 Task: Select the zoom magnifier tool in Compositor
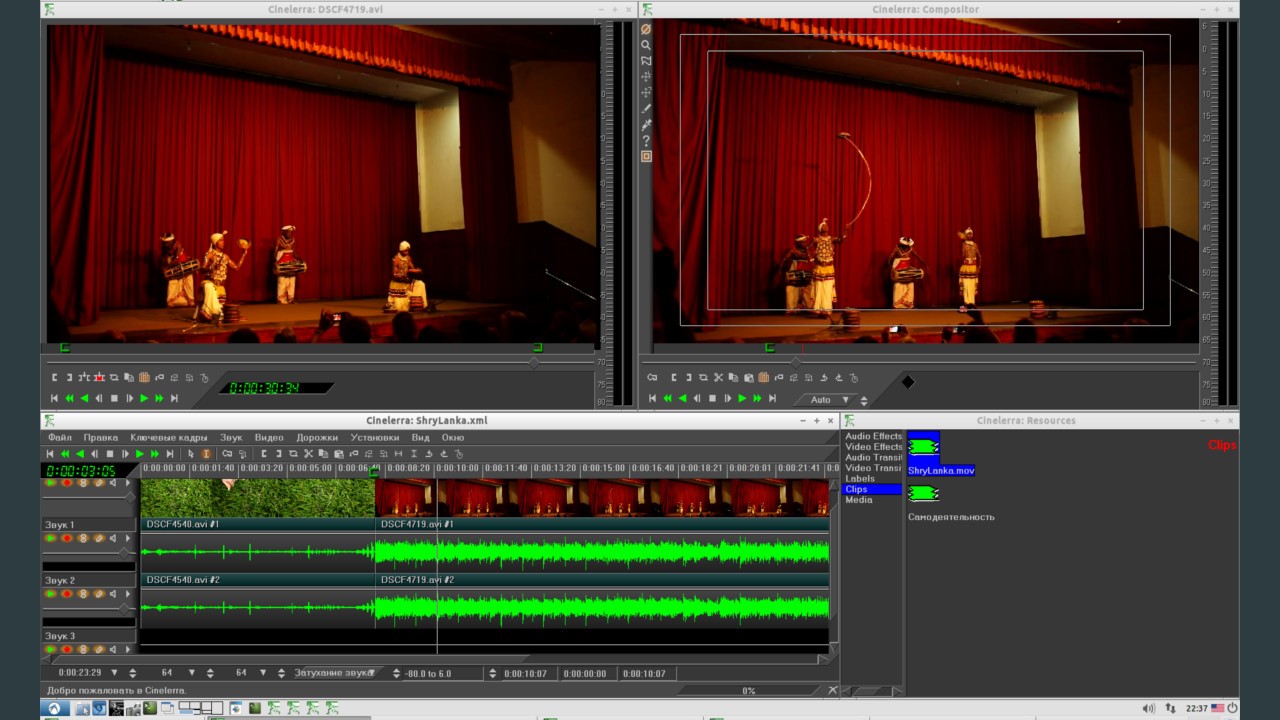(x=646, y=45)
